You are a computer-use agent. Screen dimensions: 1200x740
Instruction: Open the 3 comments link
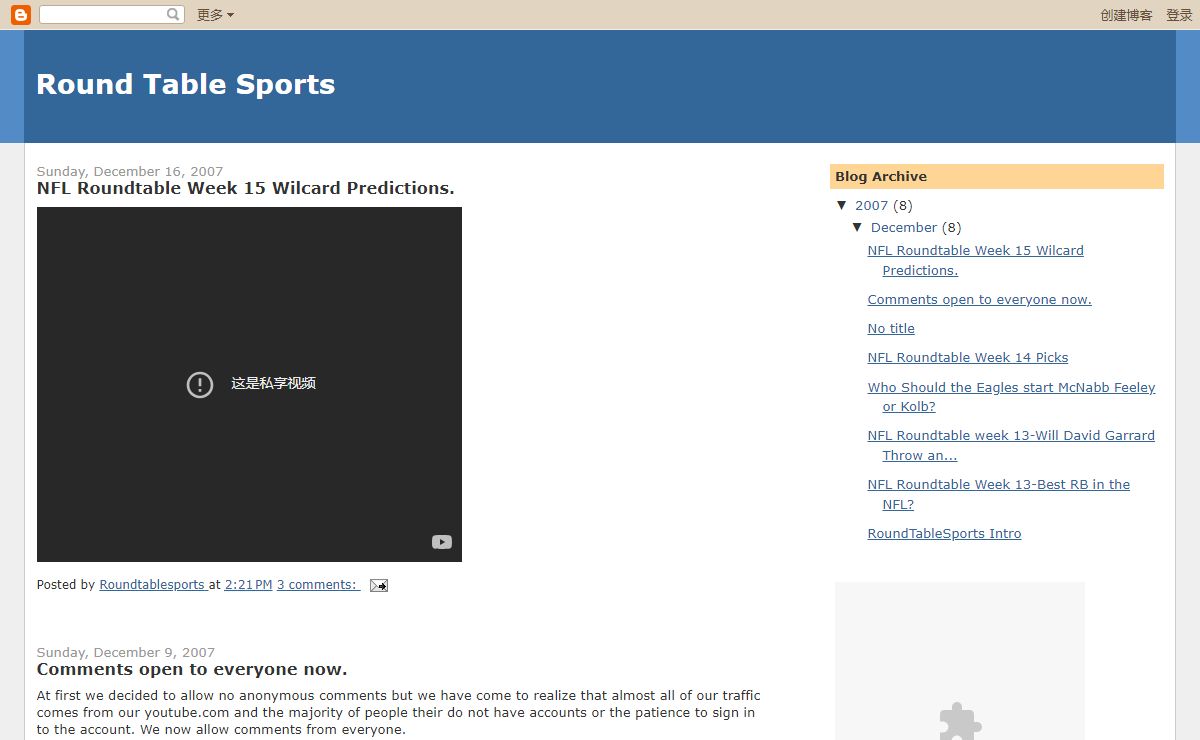click(318, 585)
